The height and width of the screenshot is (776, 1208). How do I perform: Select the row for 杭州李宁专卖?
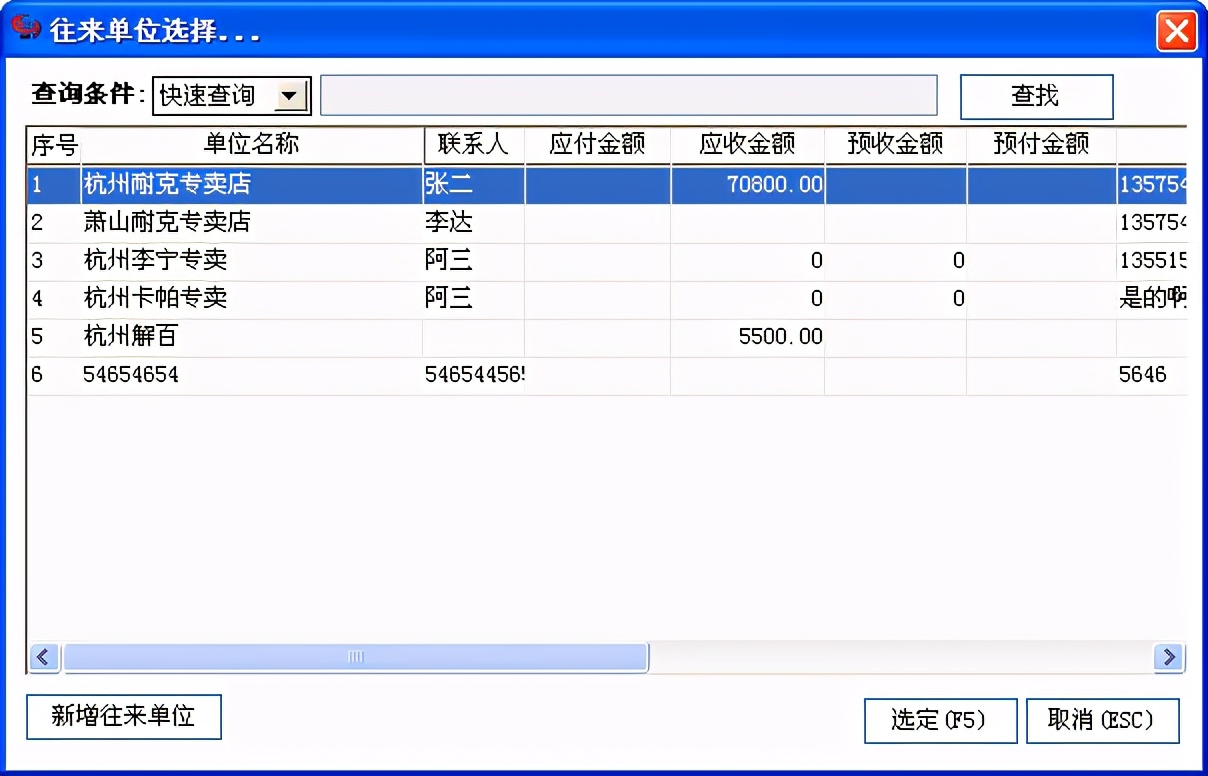pyautogui.click(x=250, y=260)
